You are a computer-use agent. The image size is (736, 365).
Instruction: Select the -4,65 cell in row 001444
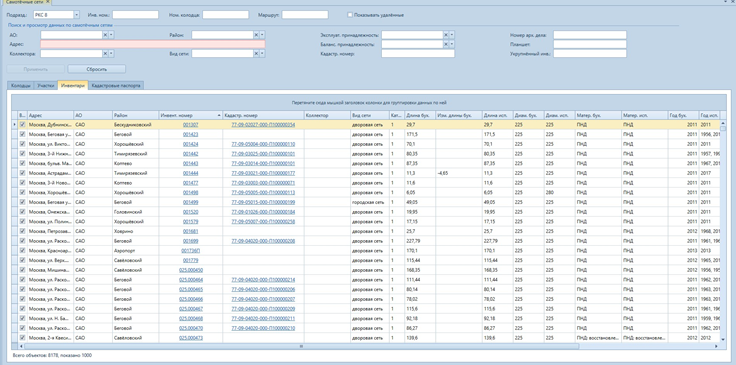(x=459, y=173)
